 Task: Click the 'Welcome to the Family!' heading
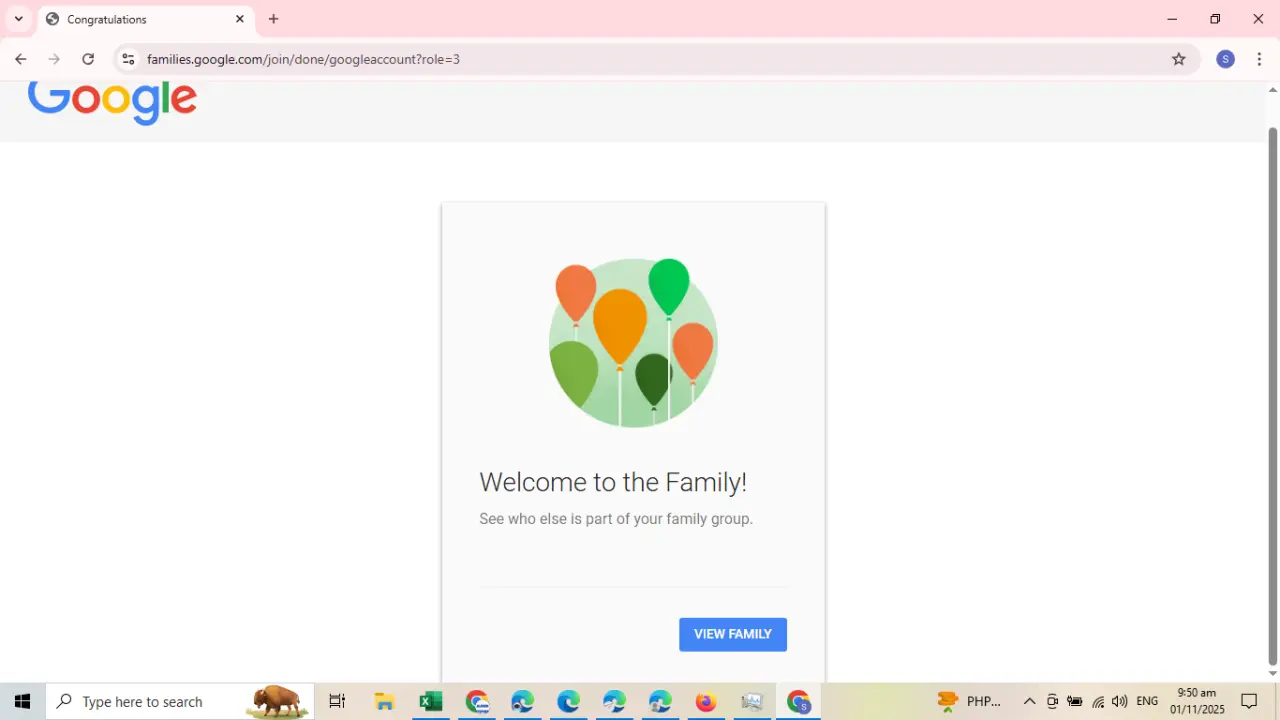[613, 482]
